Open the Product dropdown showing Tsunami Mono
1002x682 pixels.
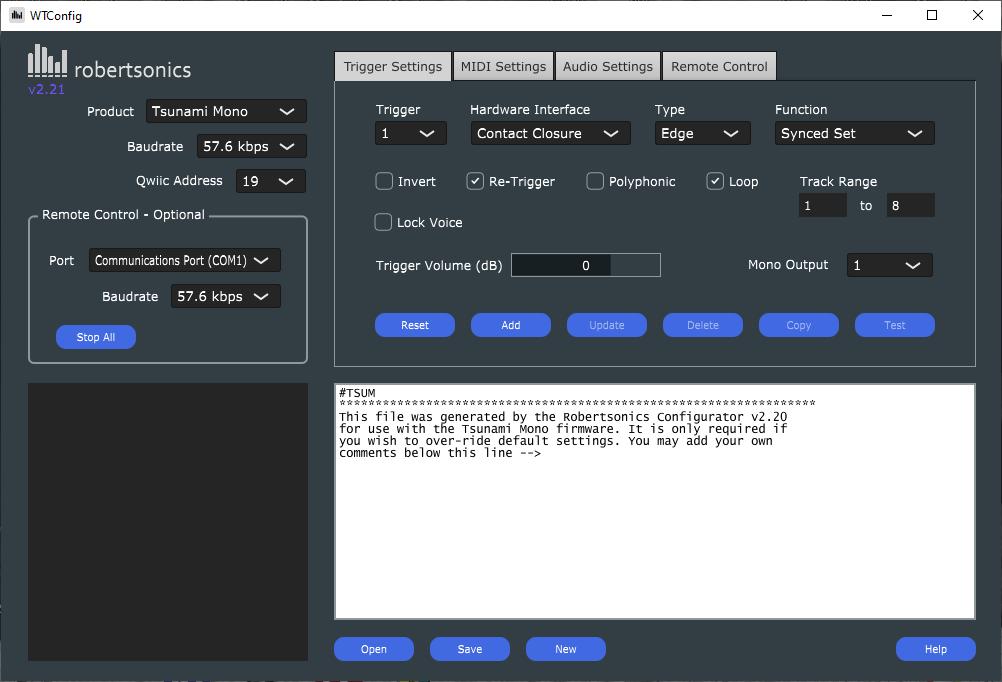(x=226, y=111)
